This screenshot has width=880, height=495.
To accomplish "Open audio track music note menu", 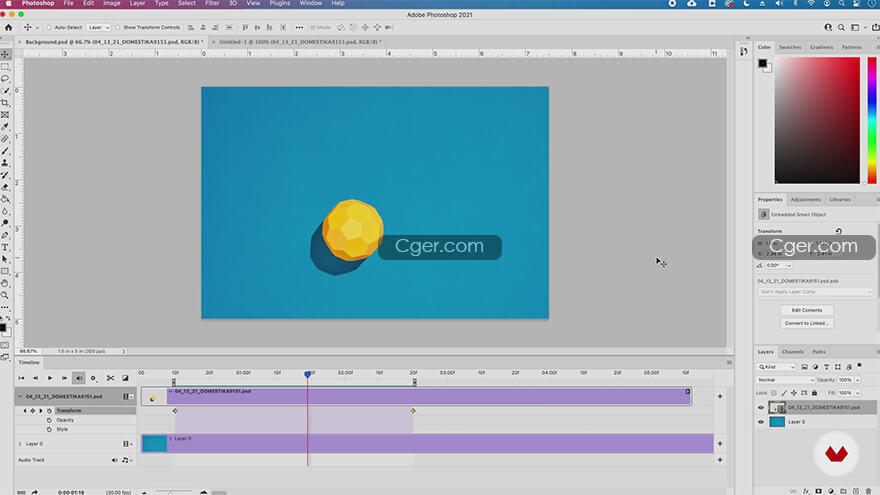I will [x=127, y=460].
